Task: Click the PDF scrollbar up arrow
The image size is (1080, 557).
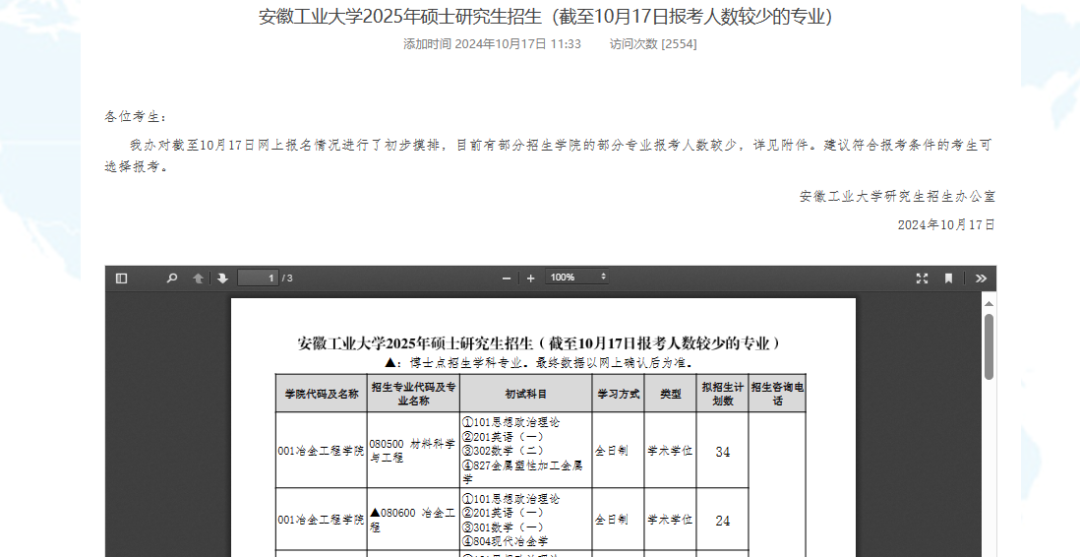Action: pyautogui.click(x=989, y=304)
